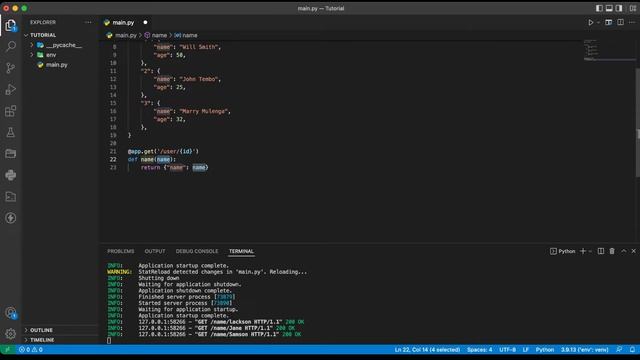
Task: Open the Manage gear icon
Action: pyautogui.click(x=11, y=334)
